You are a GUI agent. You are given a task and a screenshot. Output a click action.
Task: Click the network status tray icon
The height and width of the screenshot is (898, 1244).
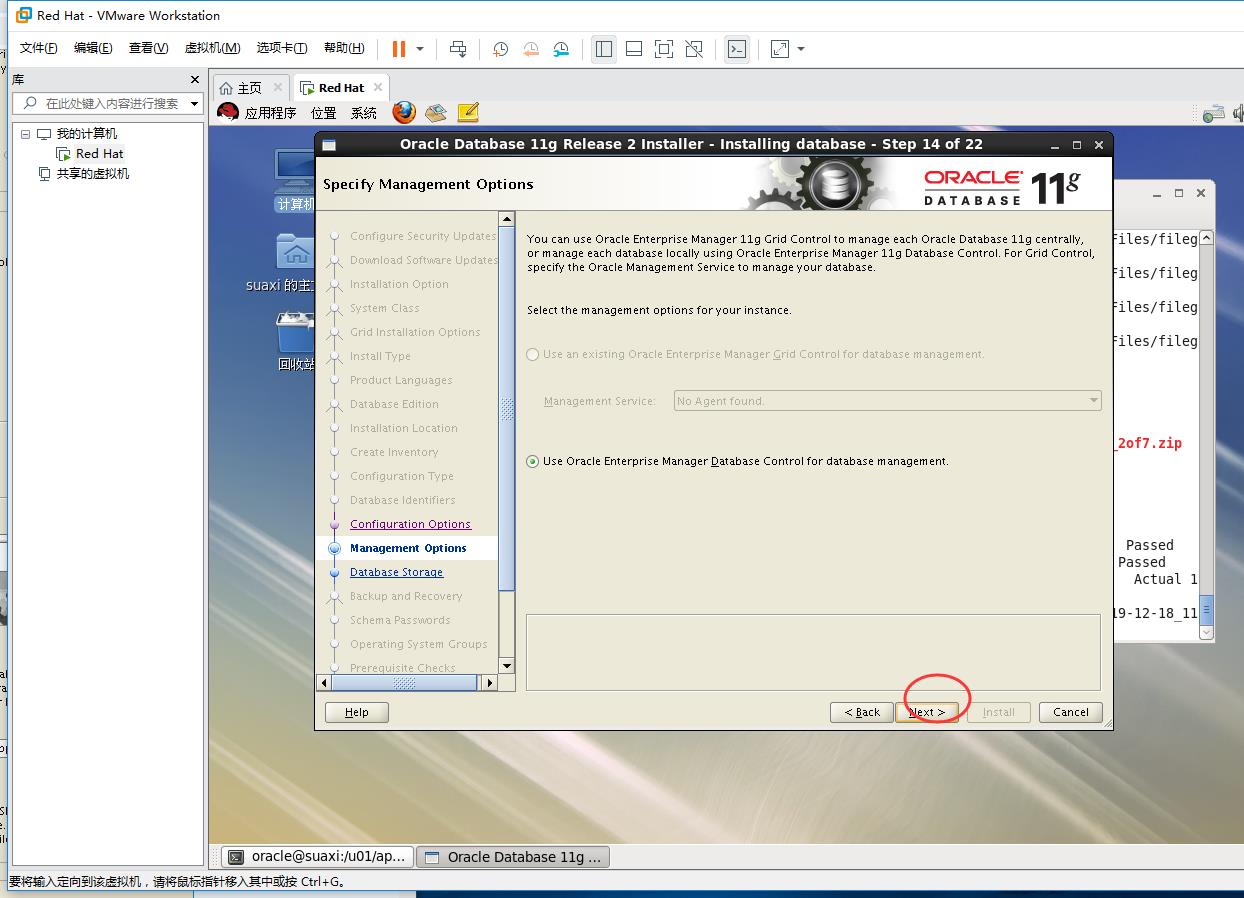point(1213,113)
